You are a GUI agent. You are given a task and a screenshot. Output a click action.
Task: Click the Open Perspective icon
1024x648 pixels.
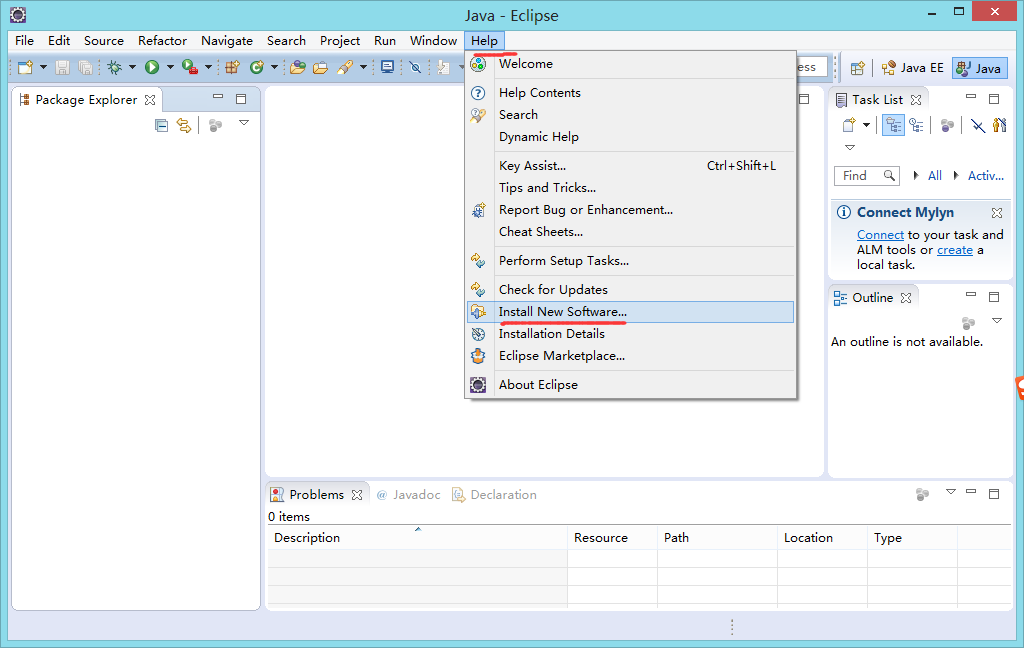click(858, 68)
